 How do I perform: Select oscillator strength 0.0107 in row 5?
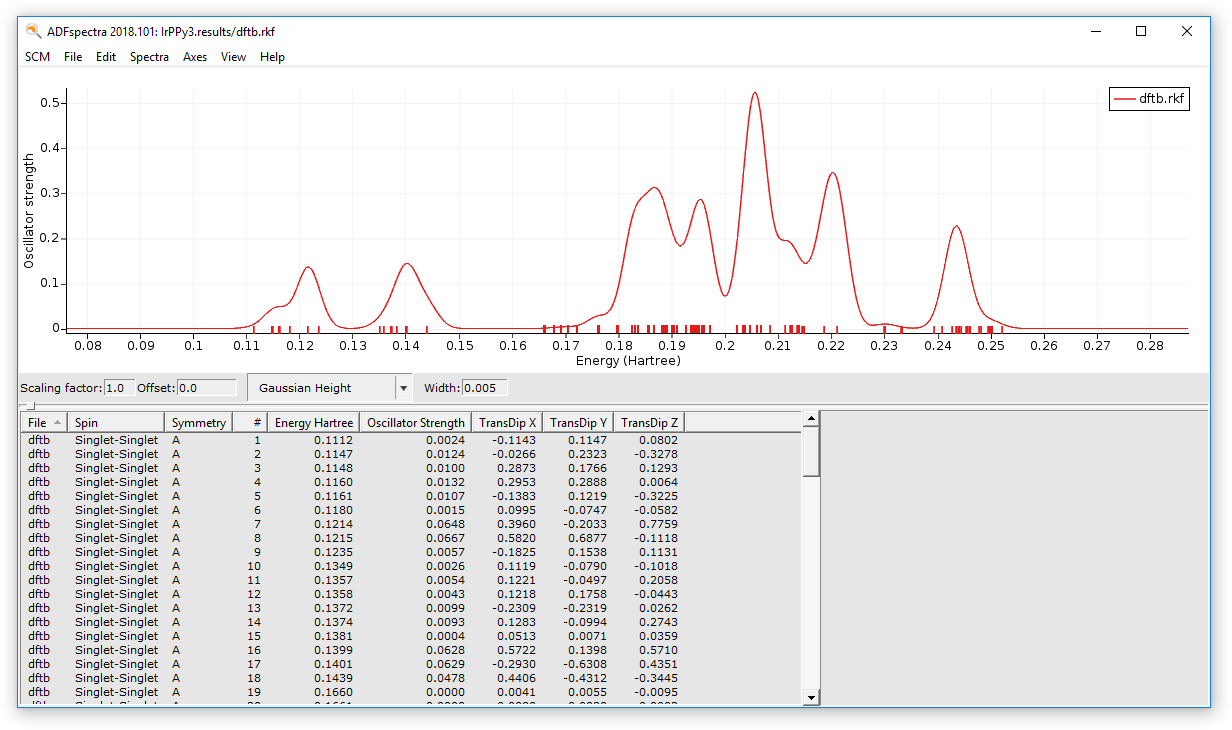pyautogui.click(x=445, y=496)
